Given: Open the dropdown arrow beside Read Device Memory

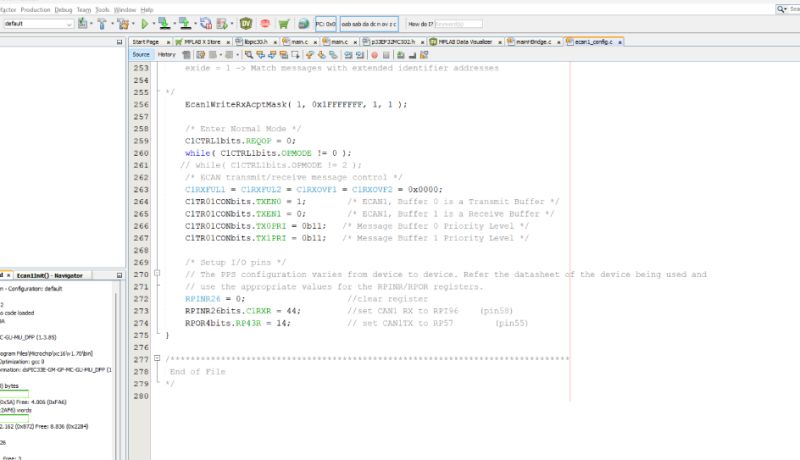Looking at the screenshot, I should [195, 24].
